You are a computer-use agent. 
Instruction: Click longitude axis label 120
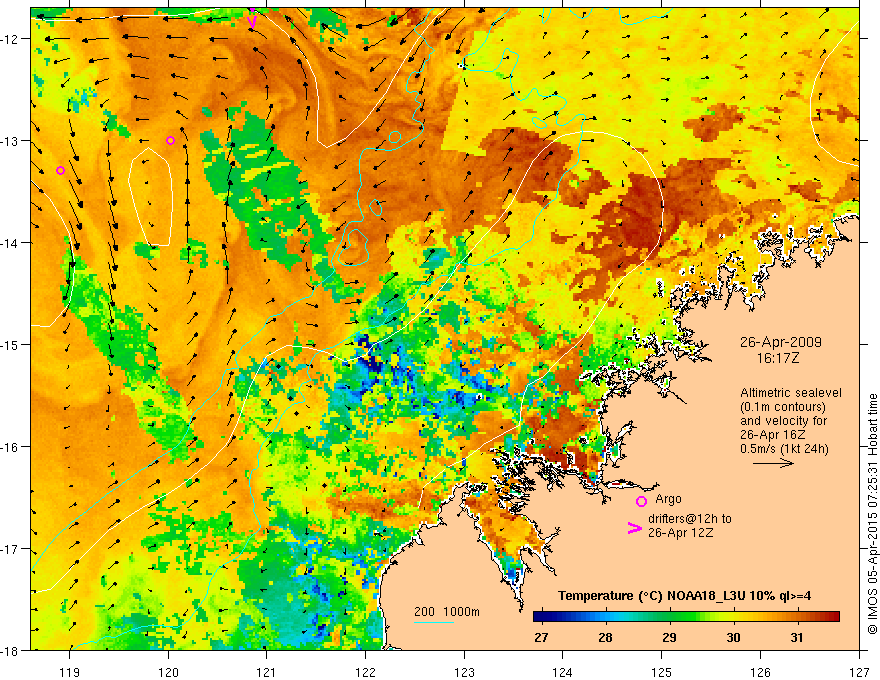168,672
